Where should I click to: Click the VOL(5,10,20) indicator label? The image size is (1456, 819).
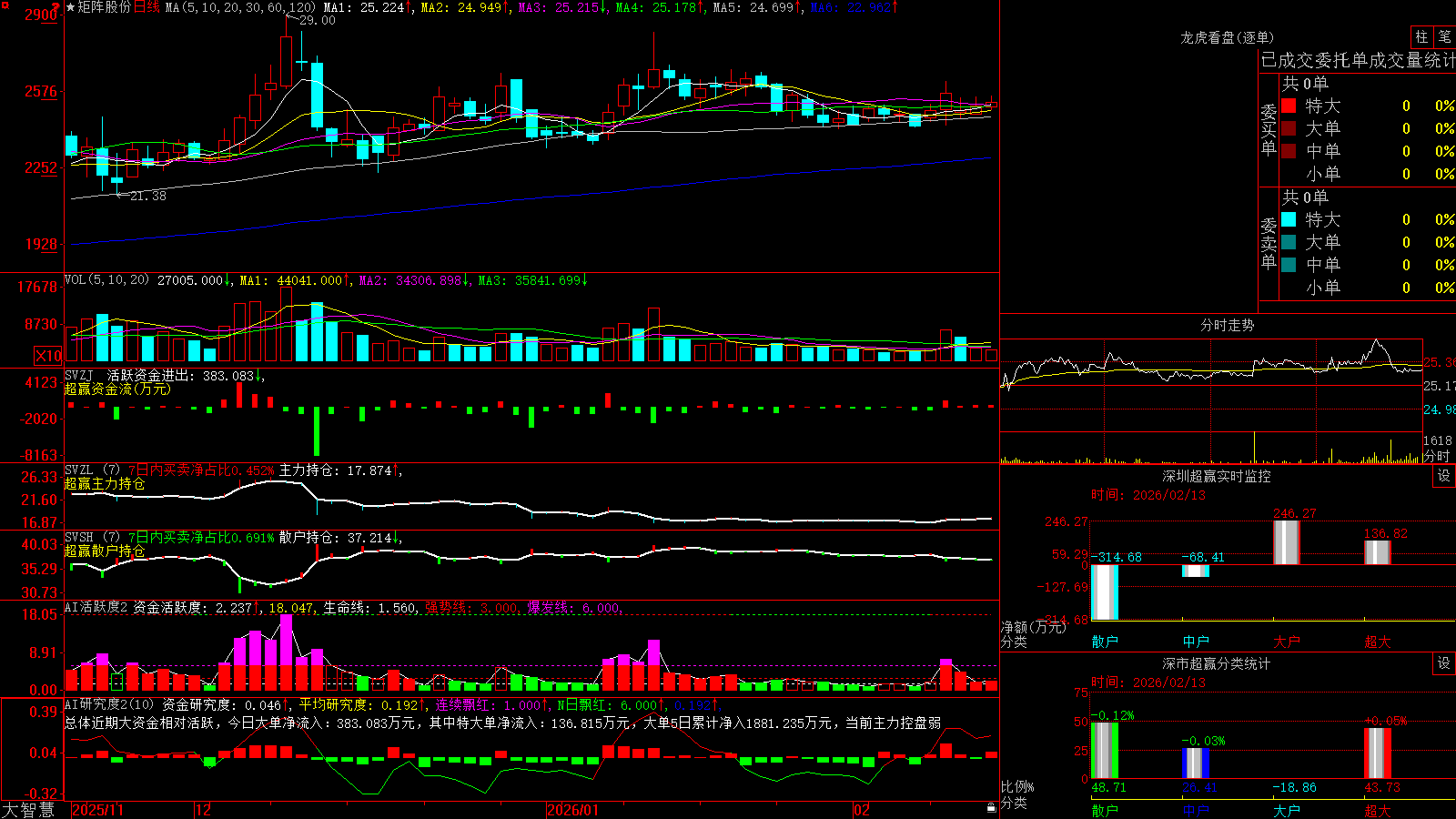106,280
